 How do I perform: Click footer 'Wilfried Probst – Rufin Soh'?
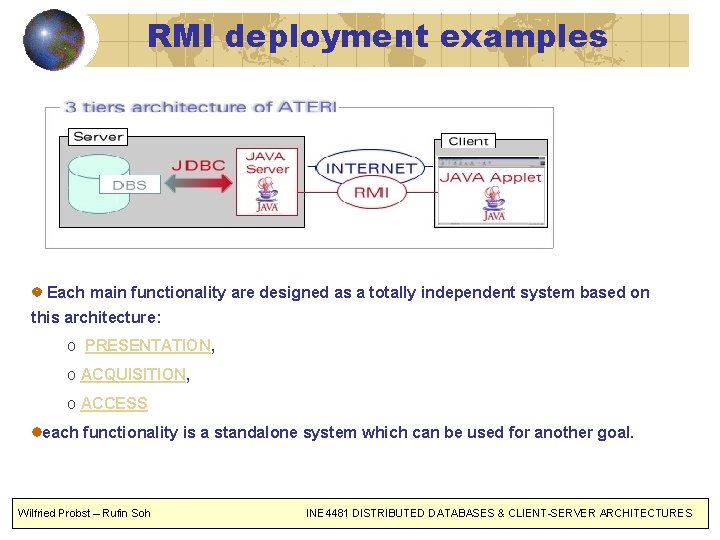click(84, 513)
